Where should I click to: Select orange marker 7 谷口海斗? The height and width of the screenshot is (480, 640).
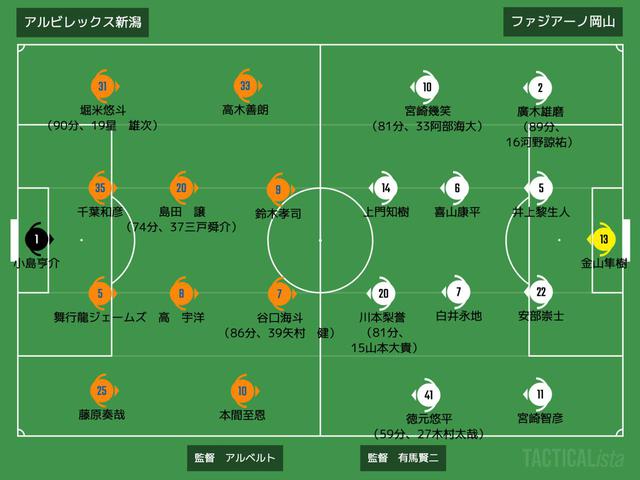(280, 293)
